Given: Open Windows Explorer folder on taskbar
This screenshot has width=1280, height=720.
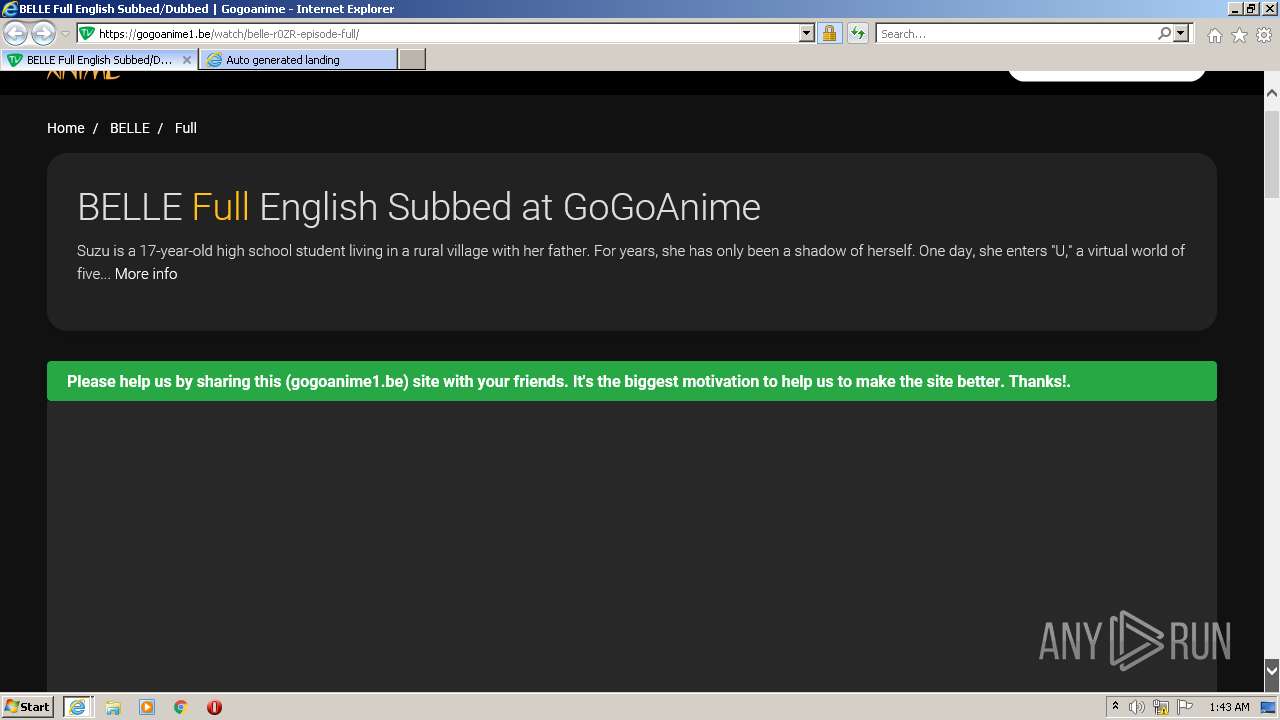Looking at the screenshot, I should [112, 707].
